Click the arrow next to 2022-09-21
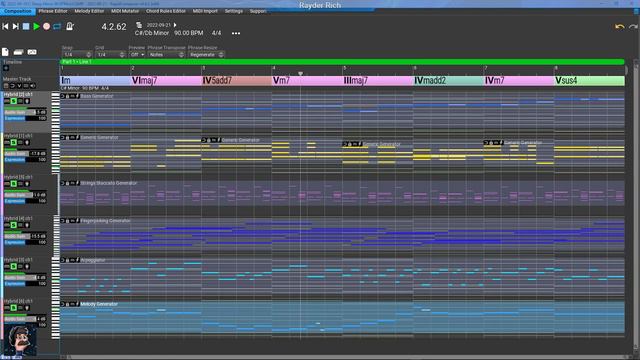Viewport: 640px width, 360px height. tap(175, 25)
